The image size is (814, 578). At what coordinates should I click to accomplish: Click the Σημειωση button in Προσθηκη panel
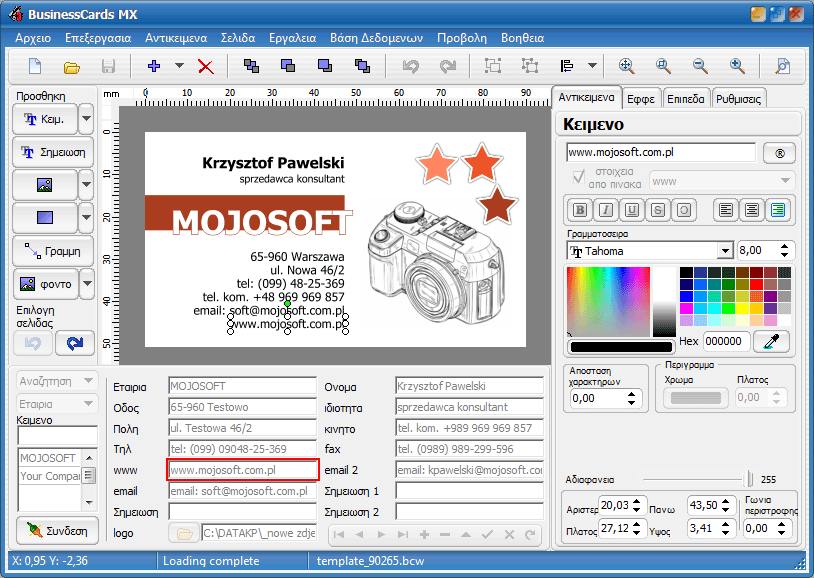pyautogui.click(x=53, y=152)
